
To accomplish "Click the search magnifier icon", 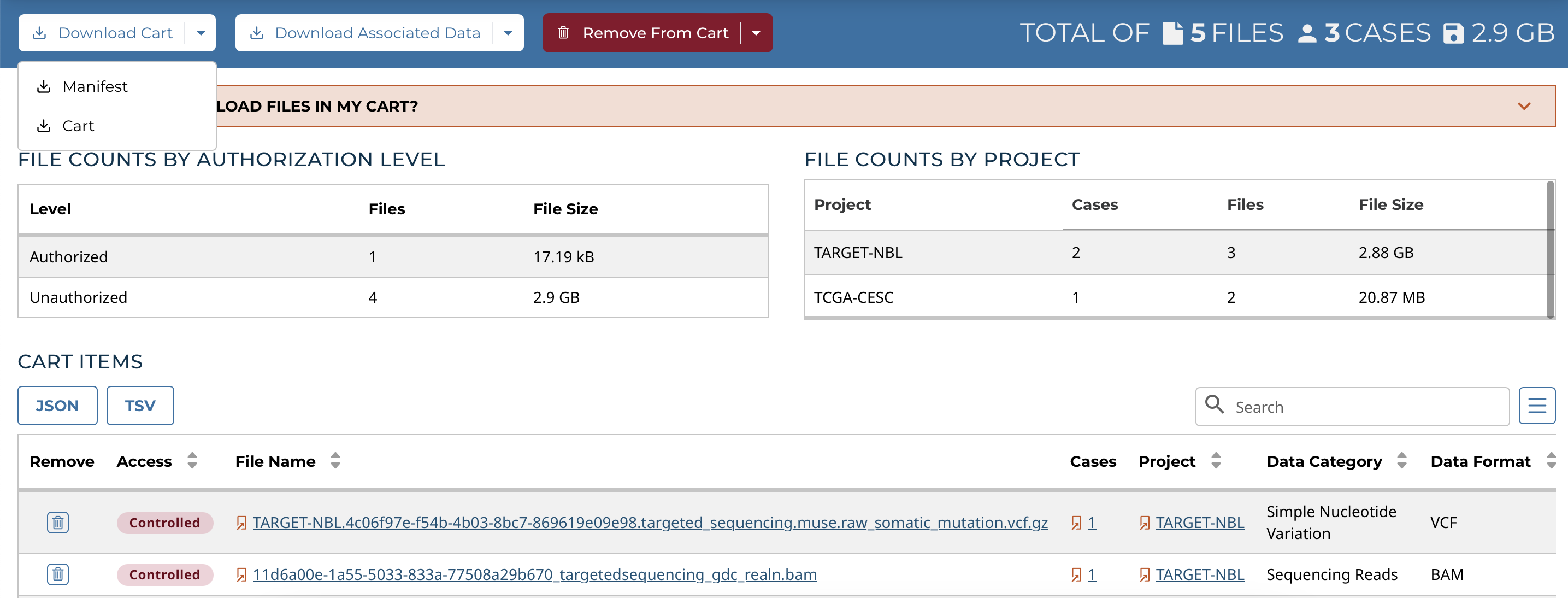I will tap(1215, 404).
